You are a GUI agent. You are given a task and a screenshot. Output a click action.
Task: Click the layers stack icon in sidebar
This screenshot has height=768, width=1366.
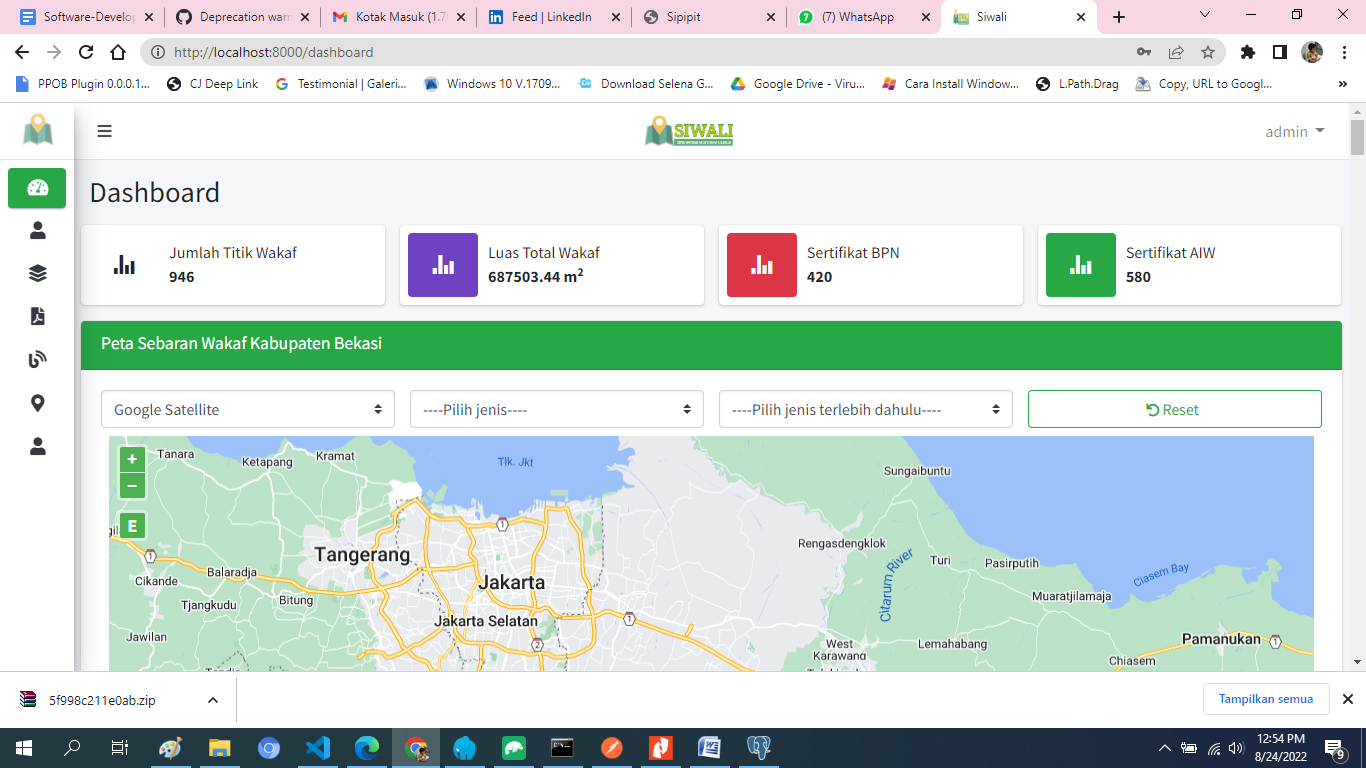[38, 273]
